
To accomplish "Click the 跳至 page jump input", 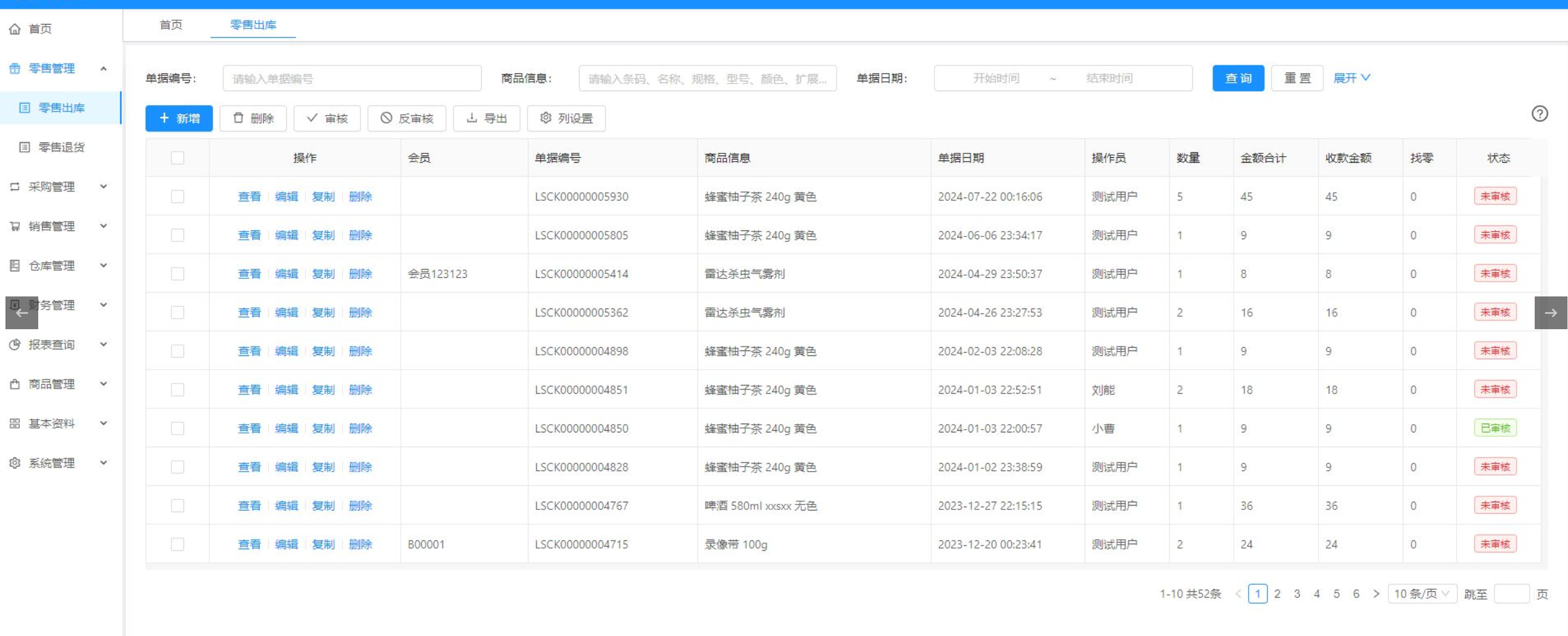I will pyautogui.click(x=1511, y=594).
